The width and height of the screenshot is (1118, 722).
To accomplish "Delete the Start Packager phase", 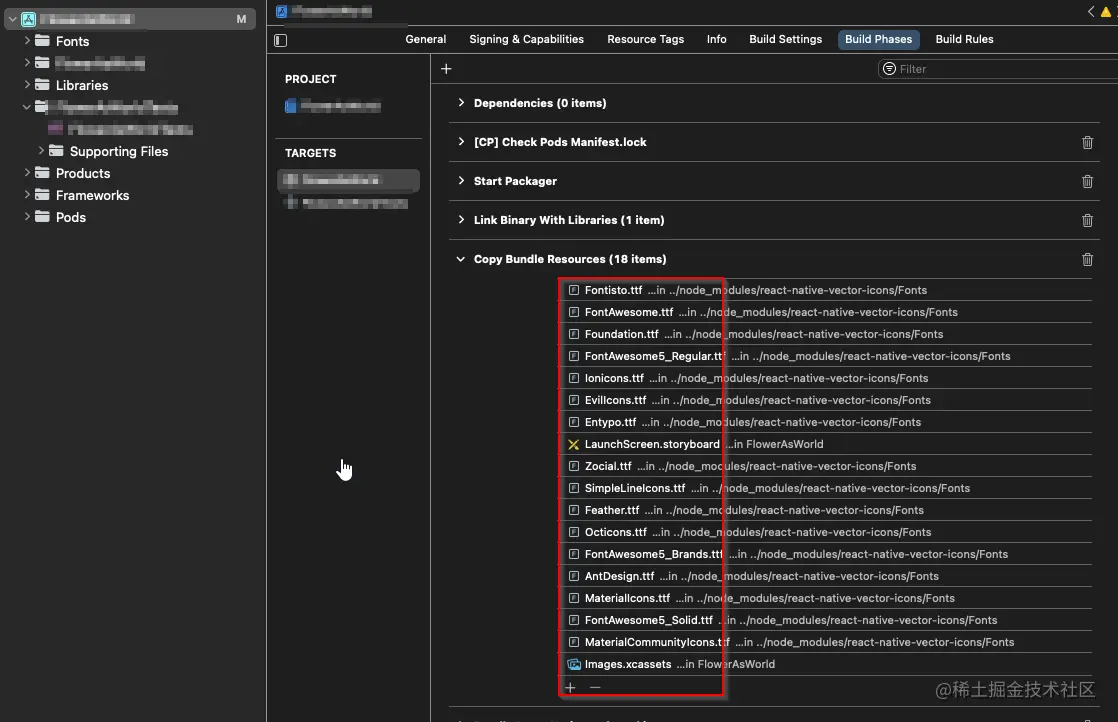I will point(1087,182).
